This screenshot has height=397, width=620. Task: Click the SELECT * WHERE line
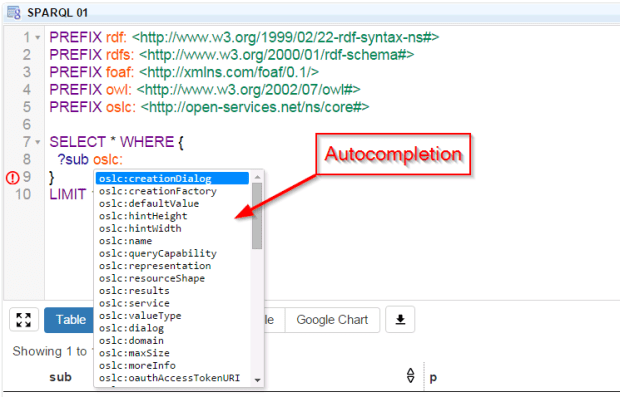(116, 142)
